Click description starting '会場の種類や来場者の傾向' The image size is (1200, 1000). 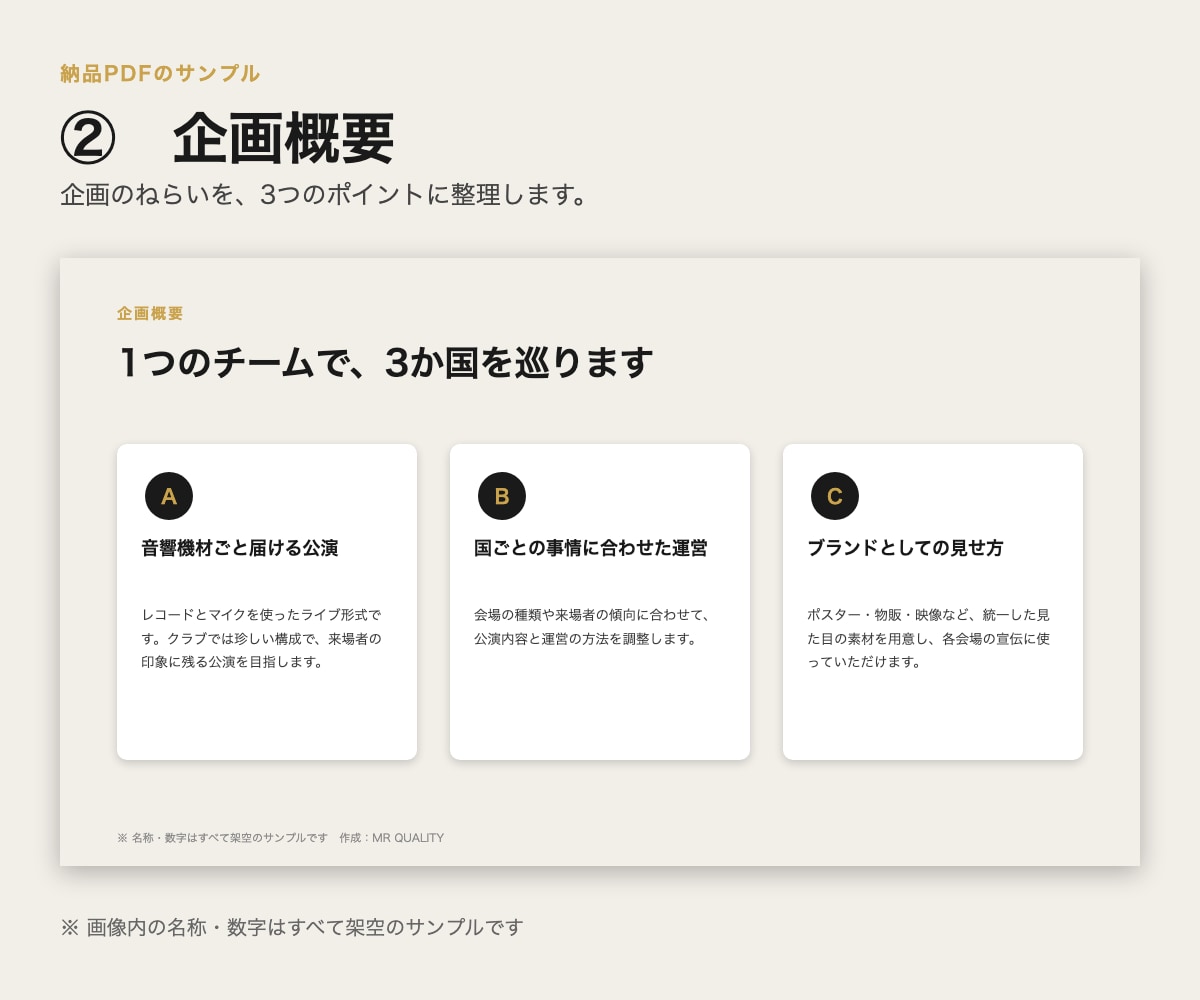(593, 626)
